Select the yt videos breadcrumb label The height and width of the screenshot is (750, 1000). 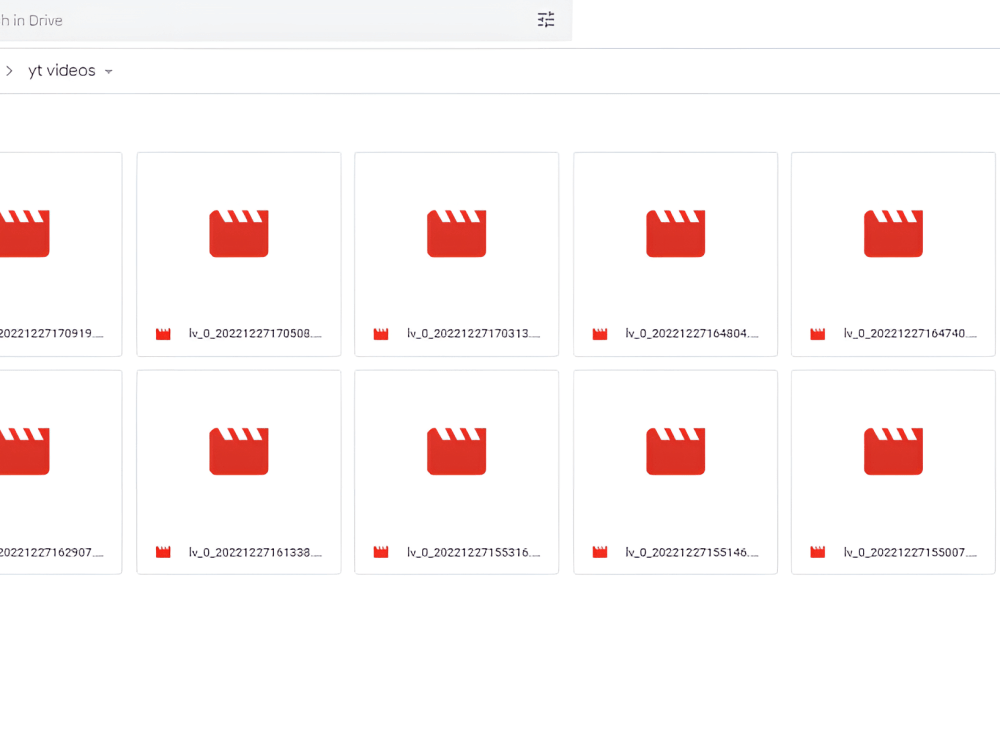point(62,71)
